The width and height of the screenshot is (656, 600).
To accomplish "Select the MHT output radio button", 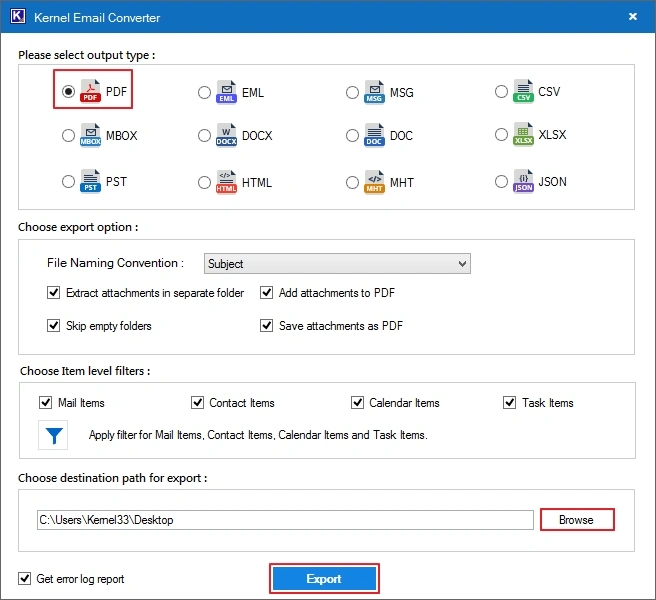I will (x=352, y=182).
